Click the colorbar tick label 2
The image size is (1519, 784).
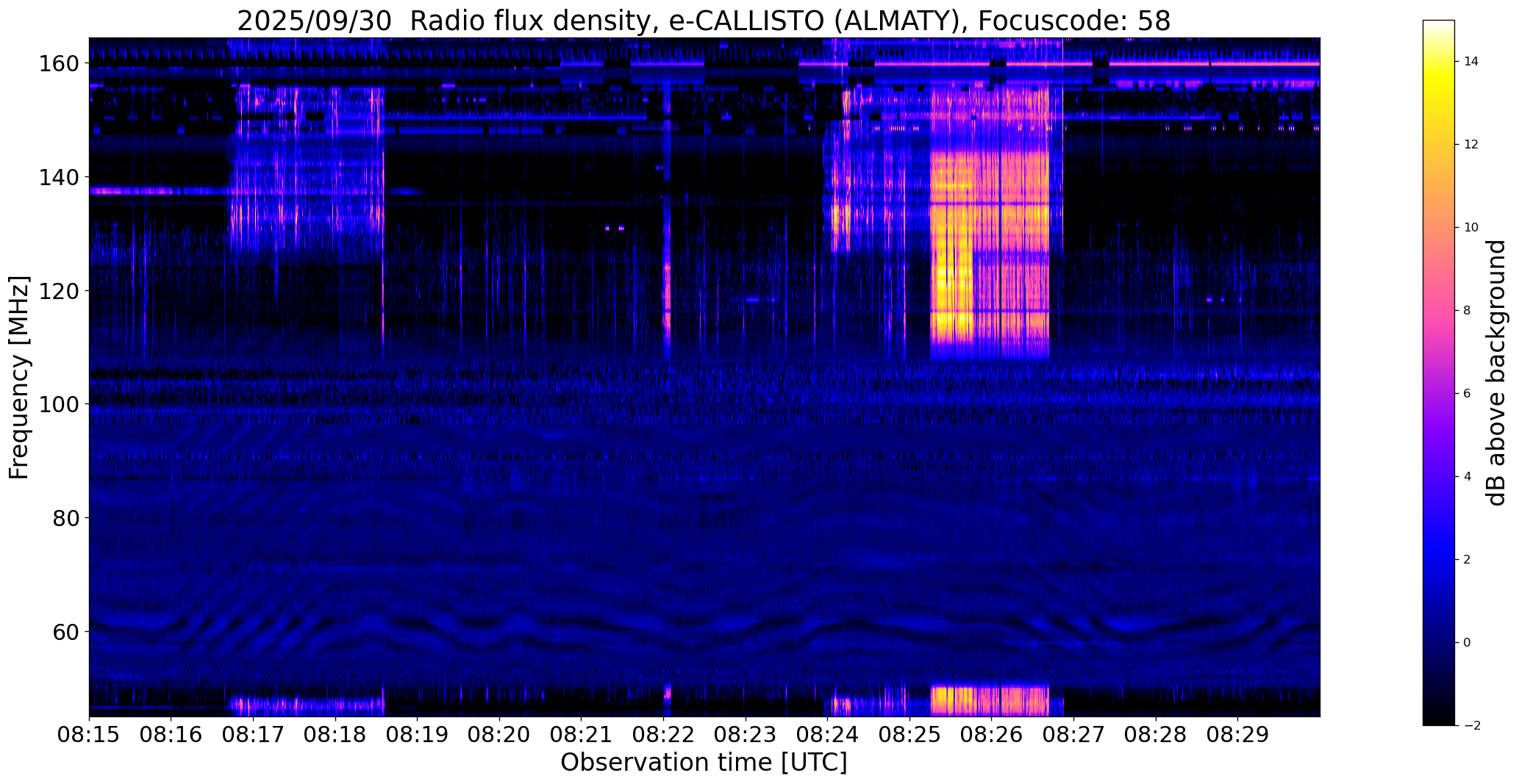(x=1467, y=560)
